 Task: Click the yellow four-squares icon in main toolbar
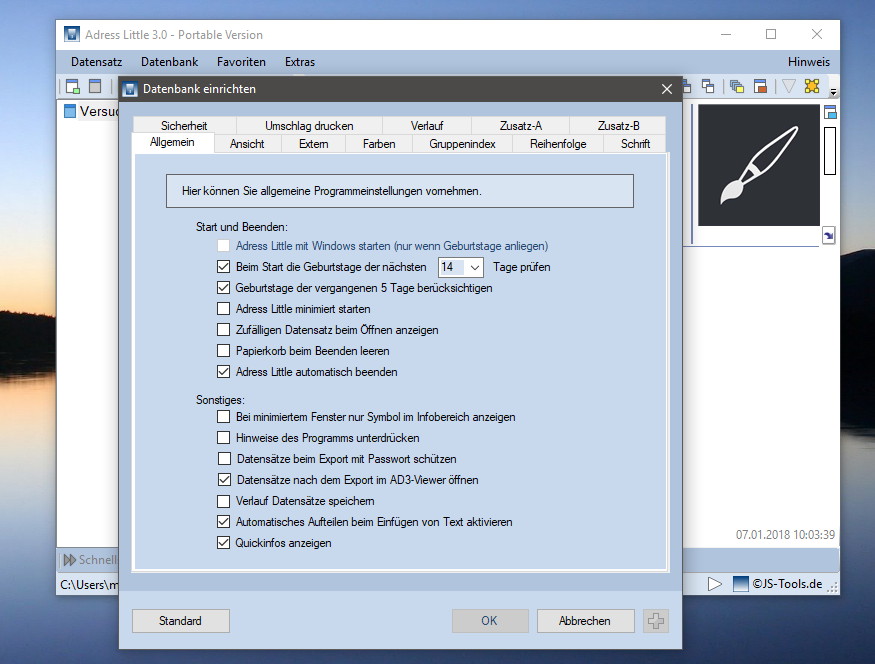pyautogui.click(x=812, y=86)
